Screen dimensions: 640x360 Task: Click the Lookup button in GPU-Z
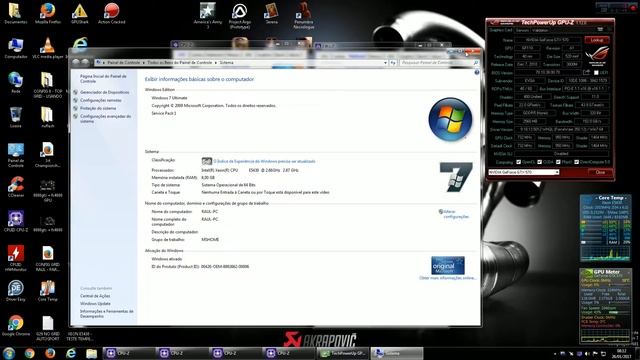(x=597, y=40)
